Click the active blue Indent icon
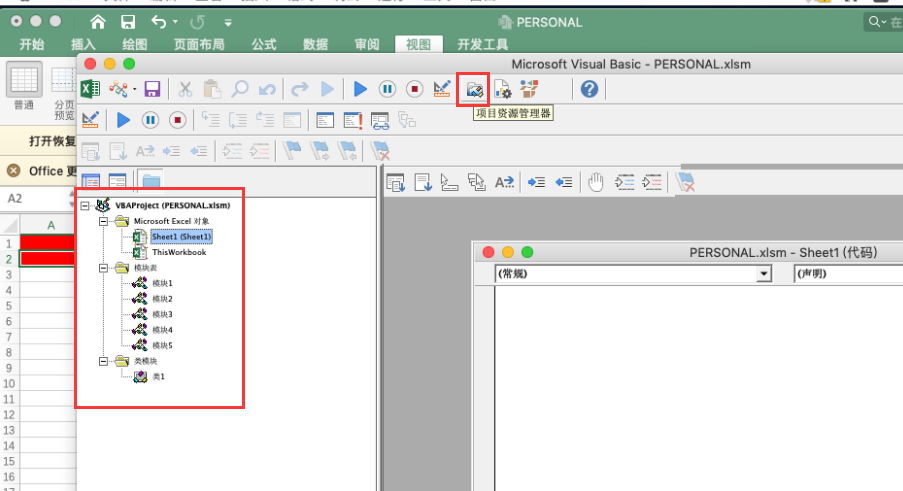The image size is (903, 491). point(536,182)
